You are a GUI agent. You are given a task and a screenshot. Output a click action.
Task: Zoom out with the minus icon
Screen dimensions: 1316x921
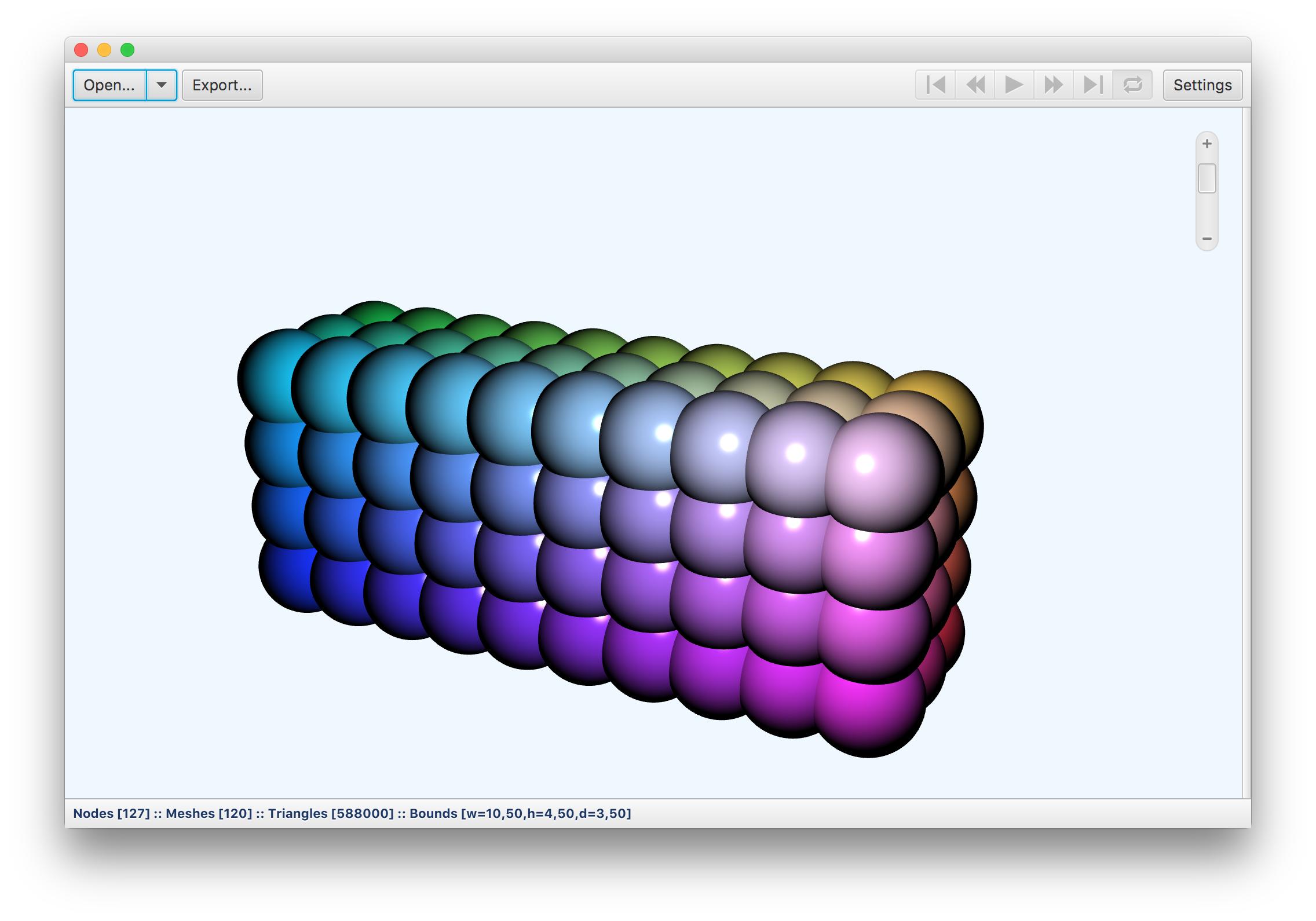click(1207, 239)
